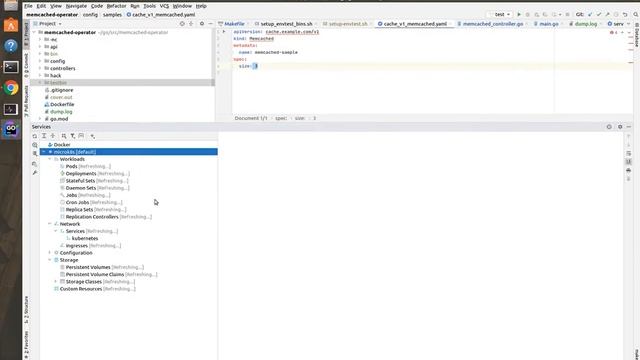Click the GoLand icon in the dock

coord(11,129)
